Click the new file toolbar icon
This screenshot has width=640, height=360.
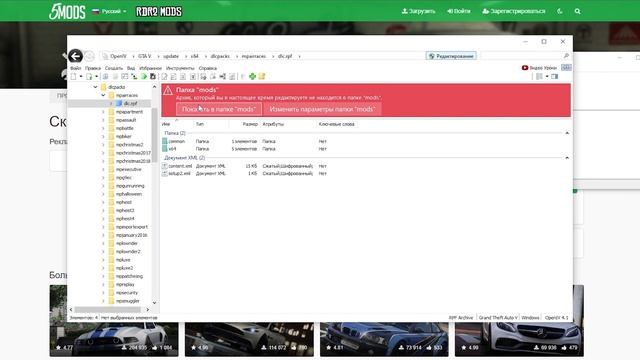[73, 76]
